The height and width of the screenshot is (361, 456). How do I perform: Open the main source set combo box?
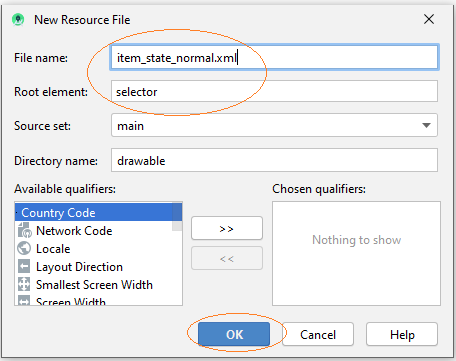click(274, 125)
